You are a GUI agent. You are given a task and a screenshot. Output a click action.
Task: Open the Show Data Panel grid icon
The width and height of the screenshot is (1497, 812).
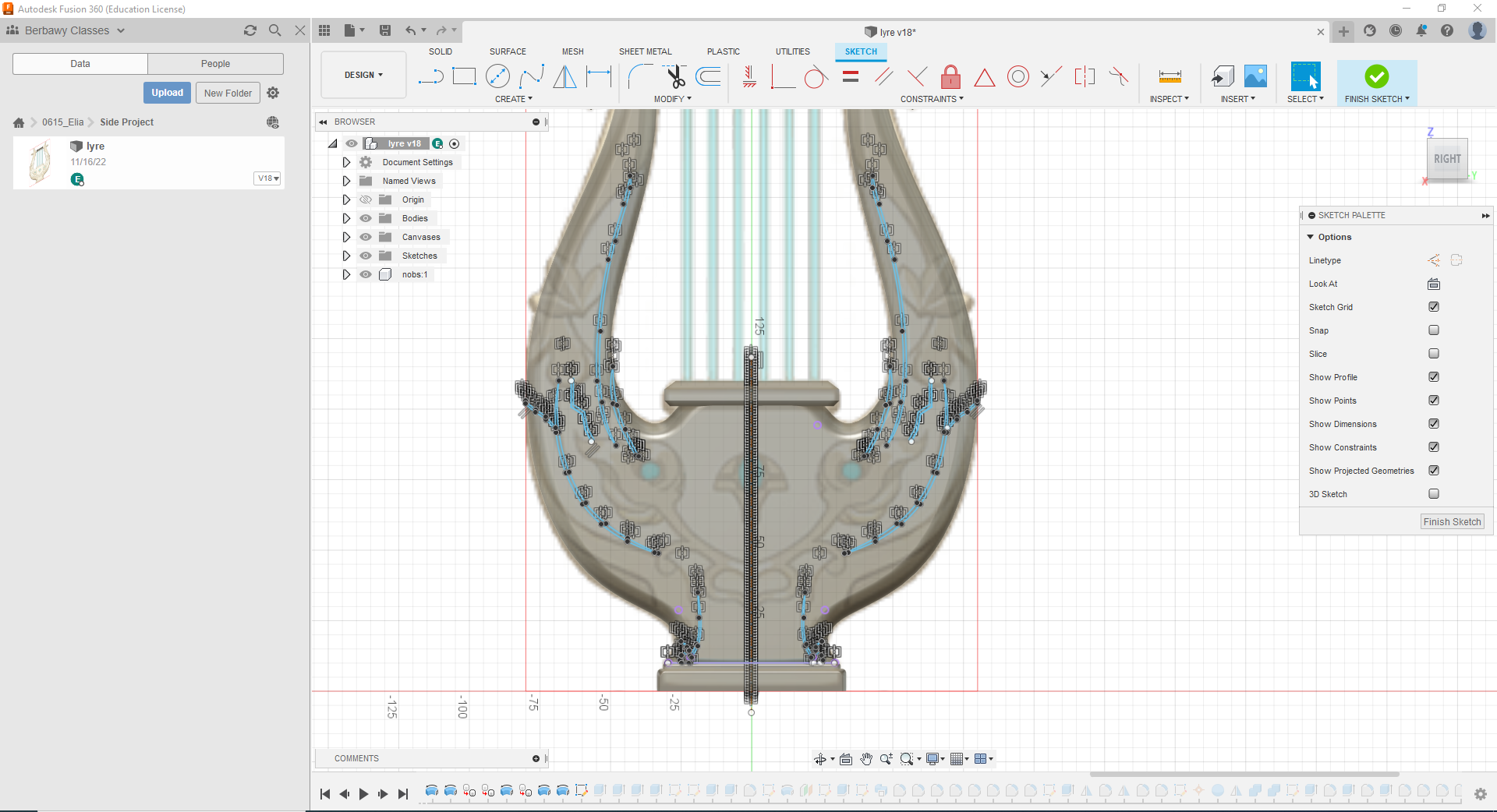(x=324, y=30)
